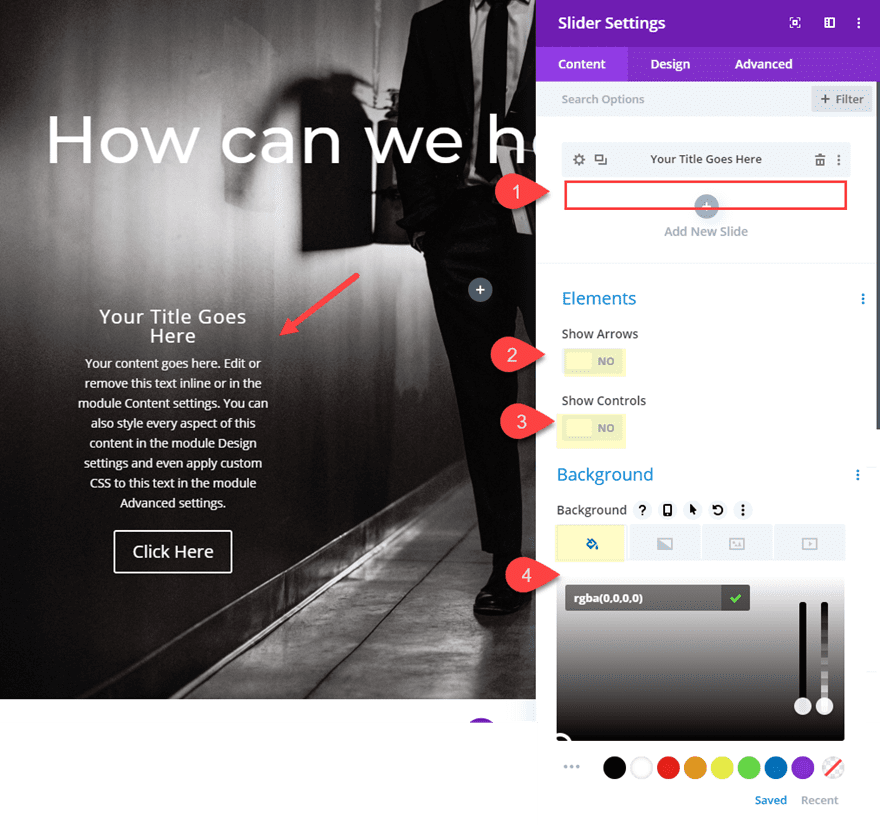Click the Search Options field
The width and height of the screenshot is (880, 825).
(x=673, y=99)
